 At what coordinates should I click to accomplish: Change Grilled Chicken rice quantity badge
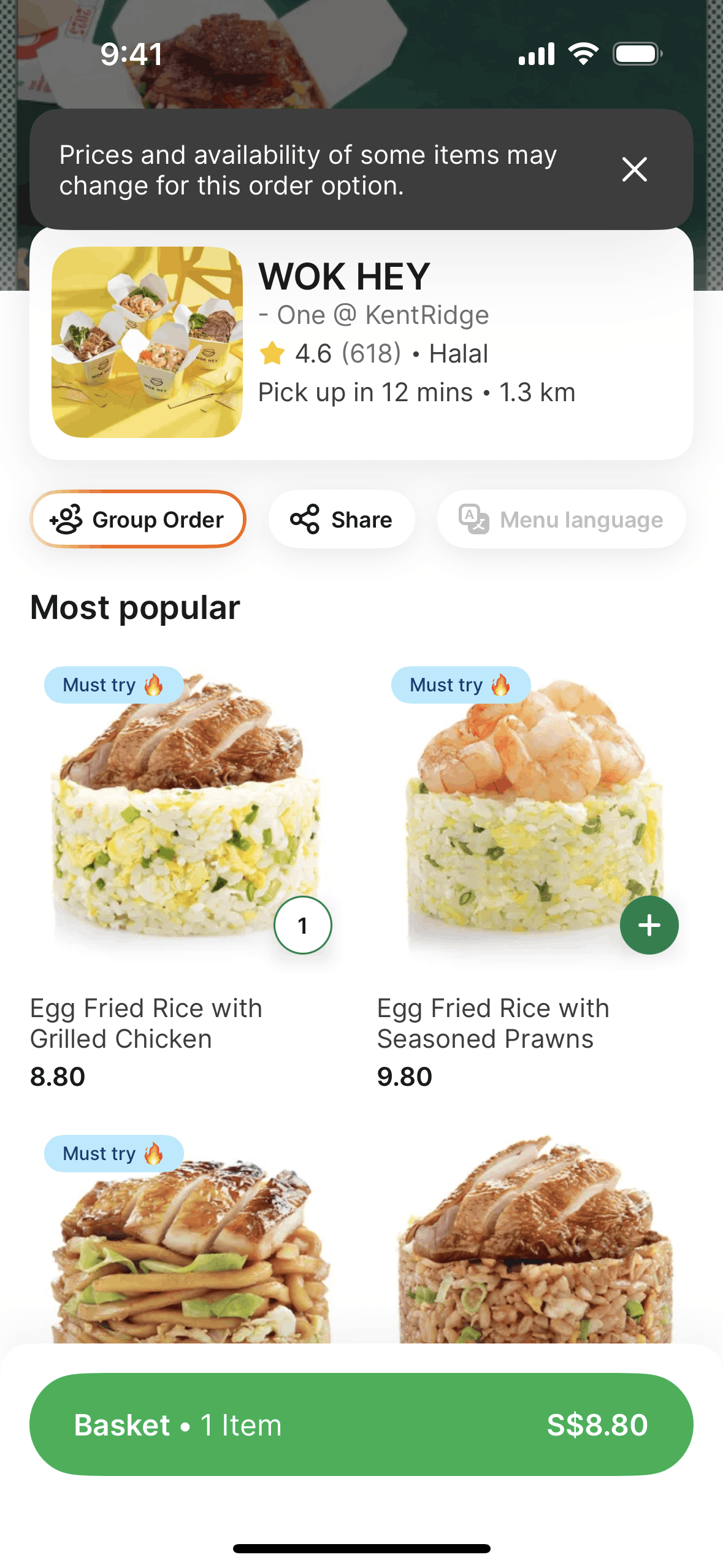(302, 925)
